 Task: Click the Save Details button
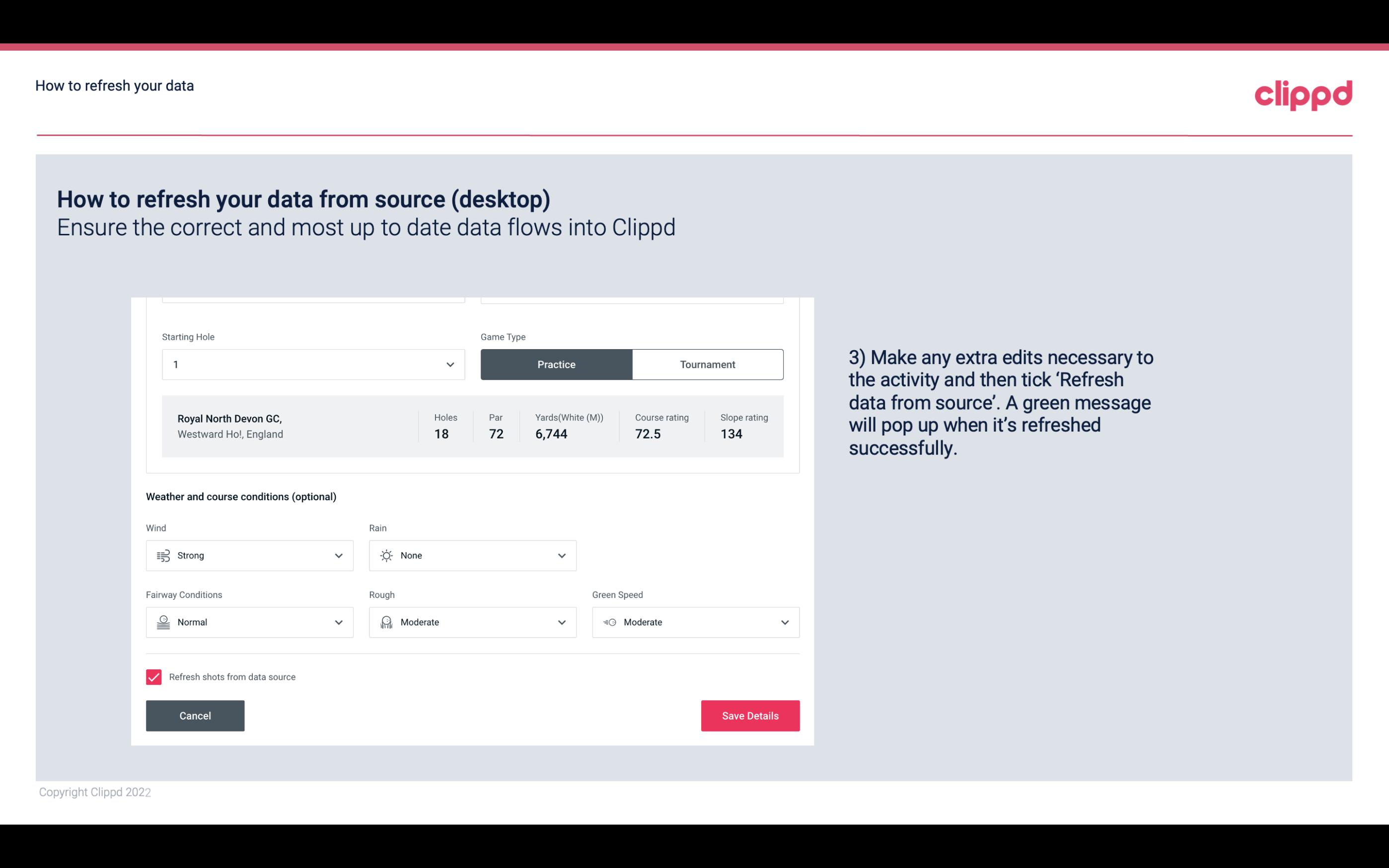coord(750,715)
